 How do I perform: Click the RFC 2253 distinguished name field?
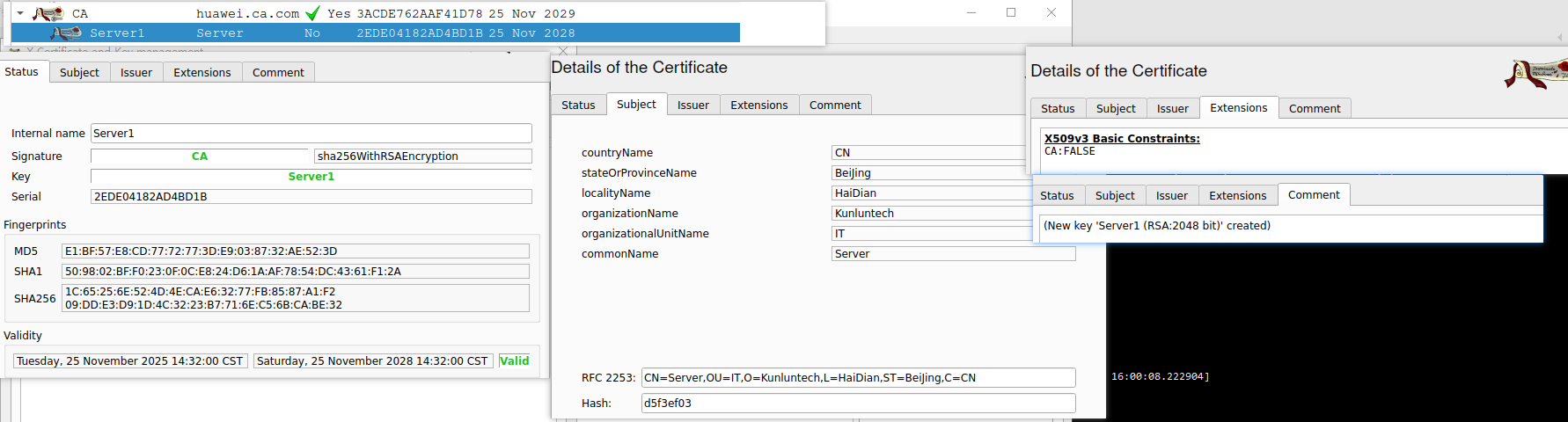(858, 377)
